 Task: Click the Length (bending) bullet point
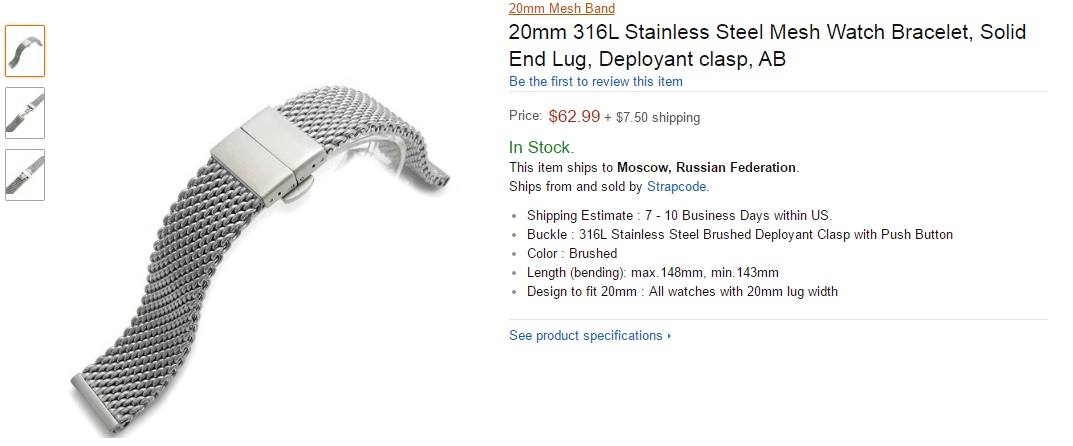click(x=653, y=272)
